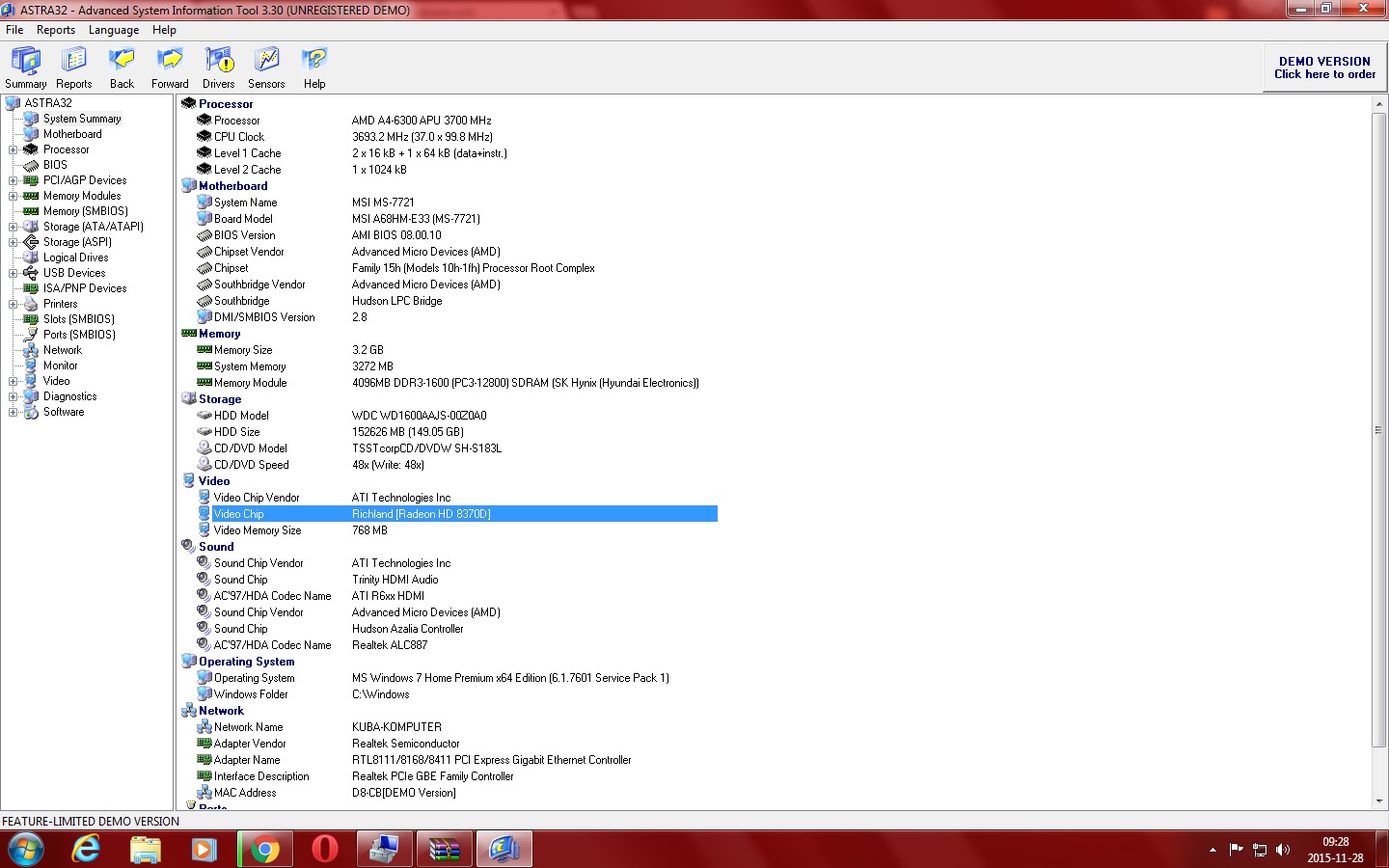Viewport: 1389px width, 868px height.
Task: Expand the USB Devices tree node
Action: 14,273
